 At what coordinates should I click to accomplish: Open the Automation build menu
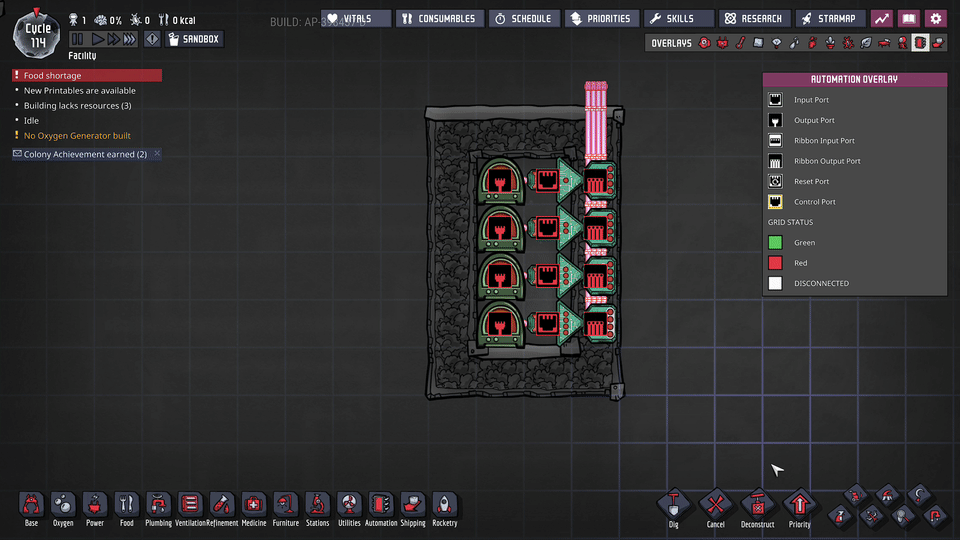381,509
